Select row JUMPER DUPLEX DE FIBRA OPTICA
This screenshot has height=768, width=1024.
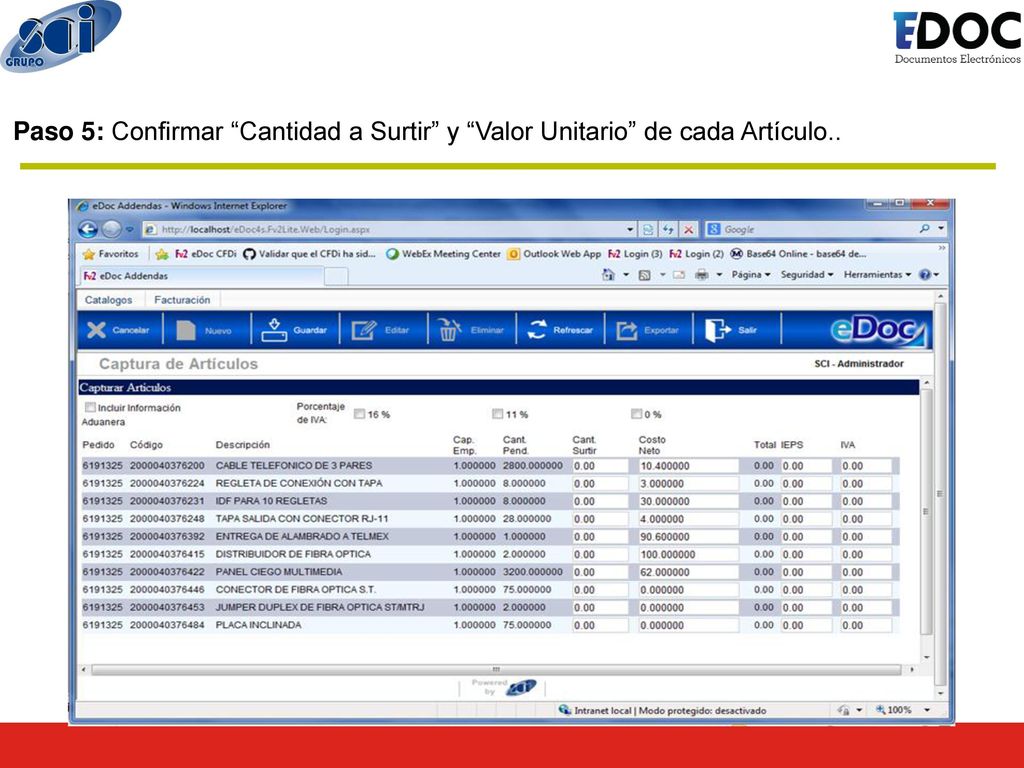point(488,607)
